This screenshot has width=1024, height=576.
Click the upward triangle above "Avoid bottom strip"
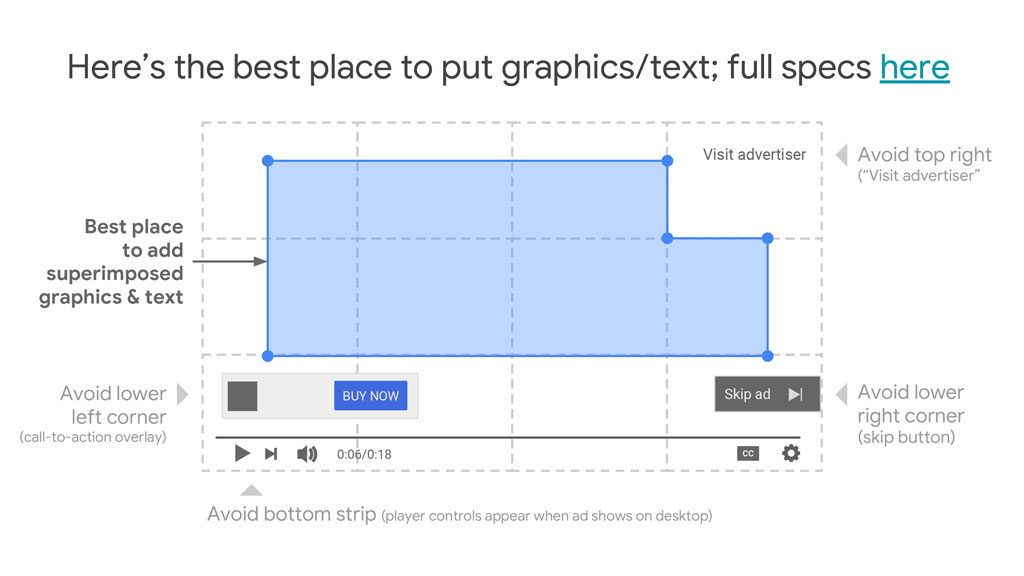tap(252, 490)
